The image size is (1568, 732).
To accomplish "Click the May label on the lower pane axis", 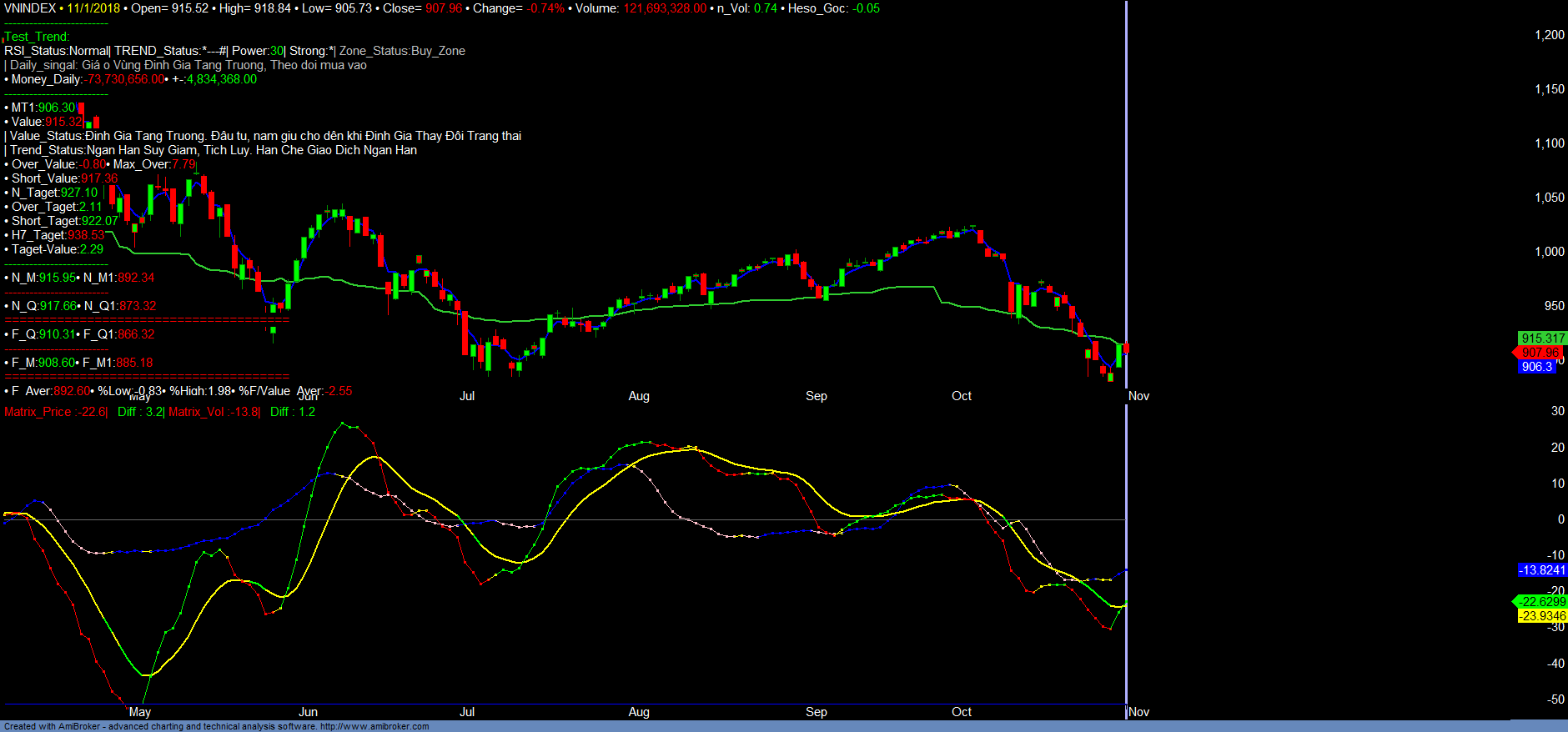I will pyautogui.click(x=140, y=712).
